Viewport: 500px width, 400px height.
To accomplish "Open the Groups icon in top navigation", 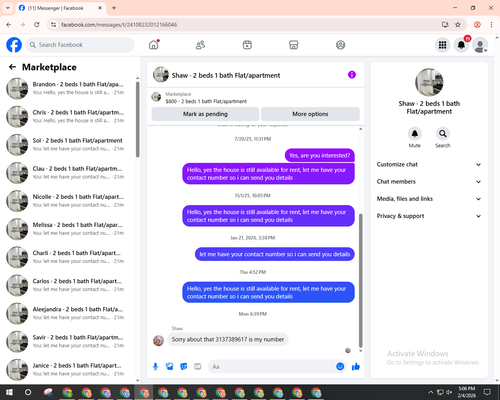I will click(x=340, y=45).
